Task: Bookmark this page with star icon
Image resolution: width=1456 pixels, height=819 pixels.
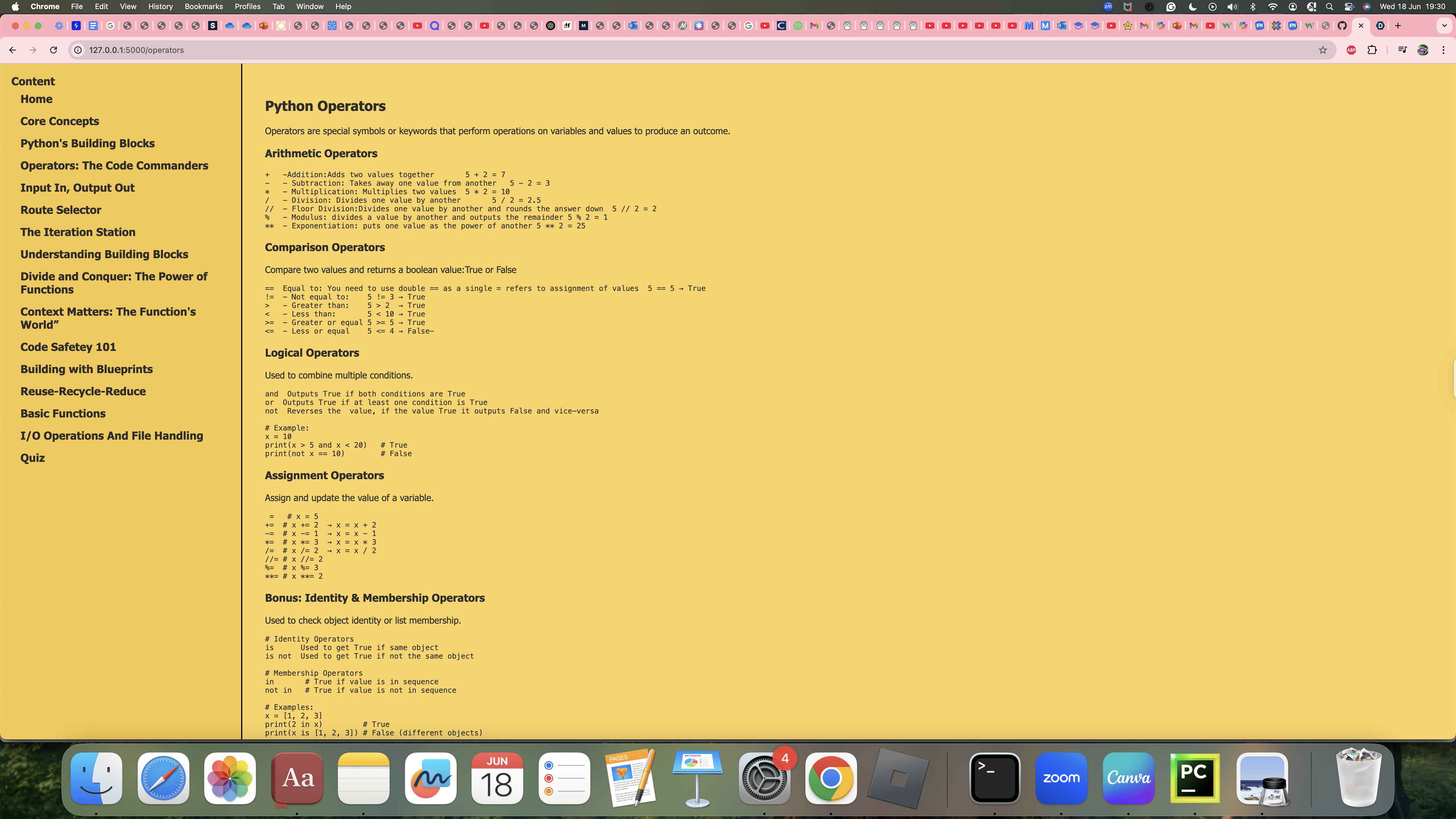Action: (x=1323, y=50)
